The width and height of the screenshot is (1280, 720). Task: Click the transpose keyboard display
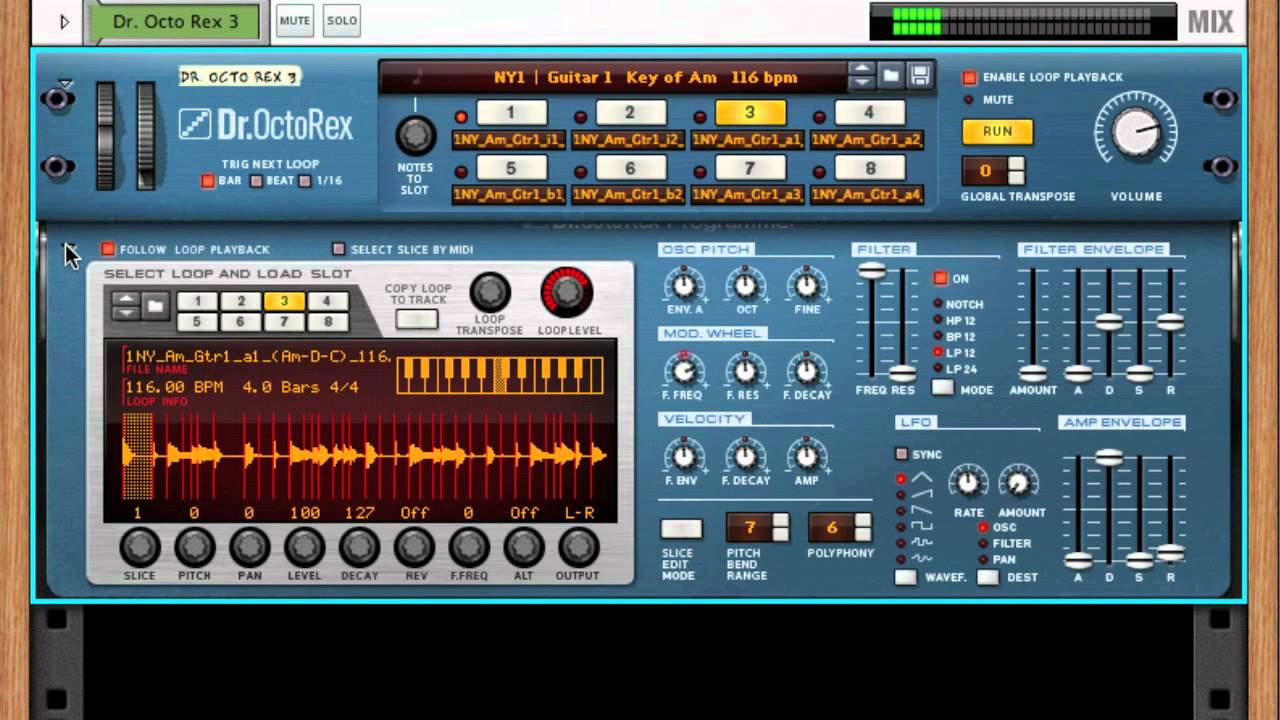pos(500,376)
